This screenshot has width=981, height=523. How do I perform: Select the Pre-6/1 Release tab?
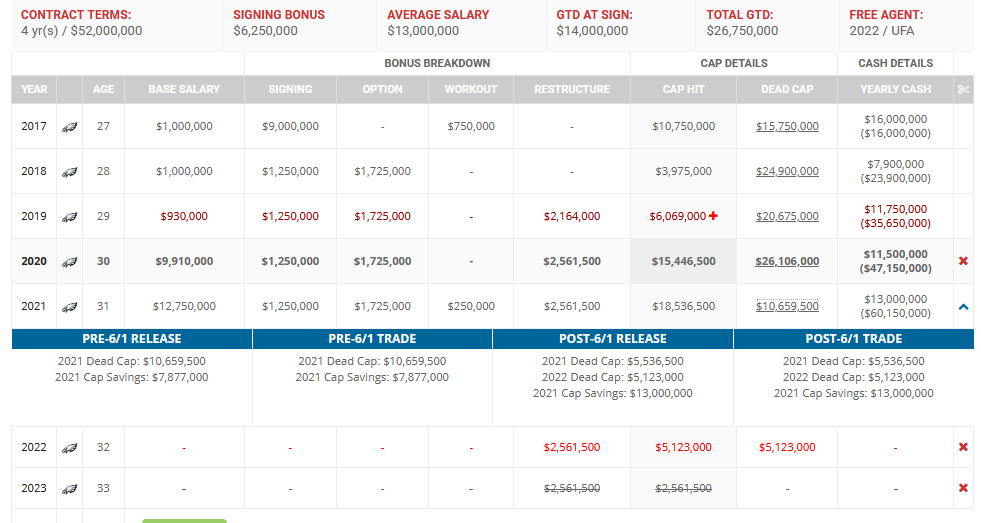[x=132, y=339]
